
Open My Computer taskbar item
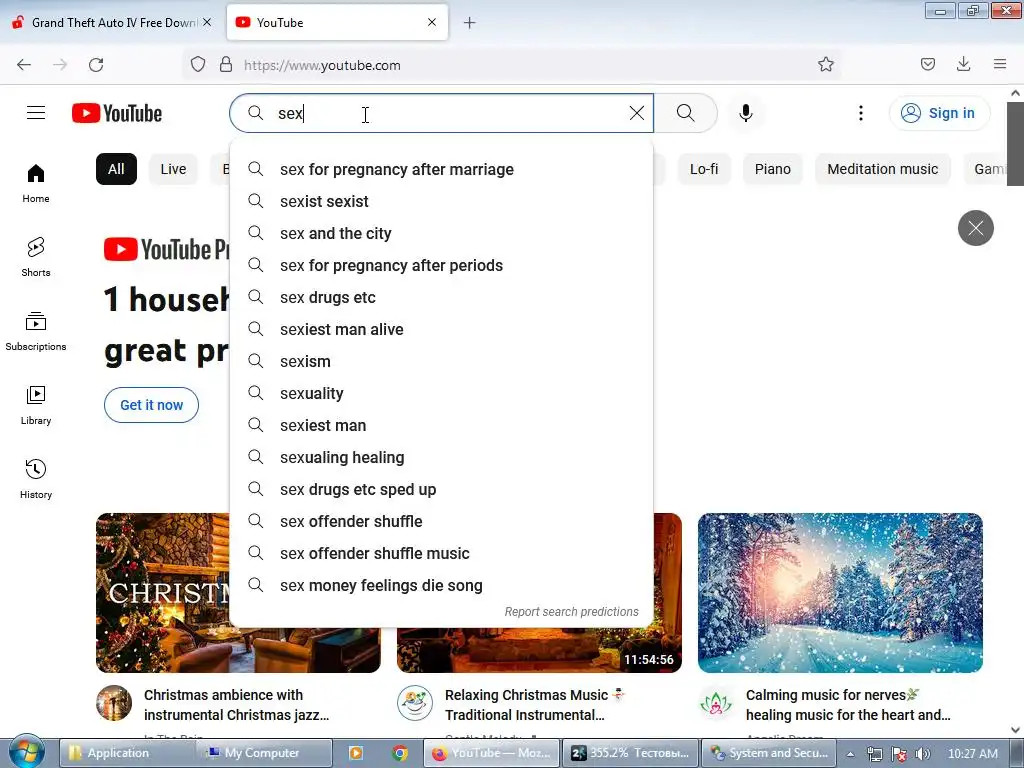[x=264, y=753]
